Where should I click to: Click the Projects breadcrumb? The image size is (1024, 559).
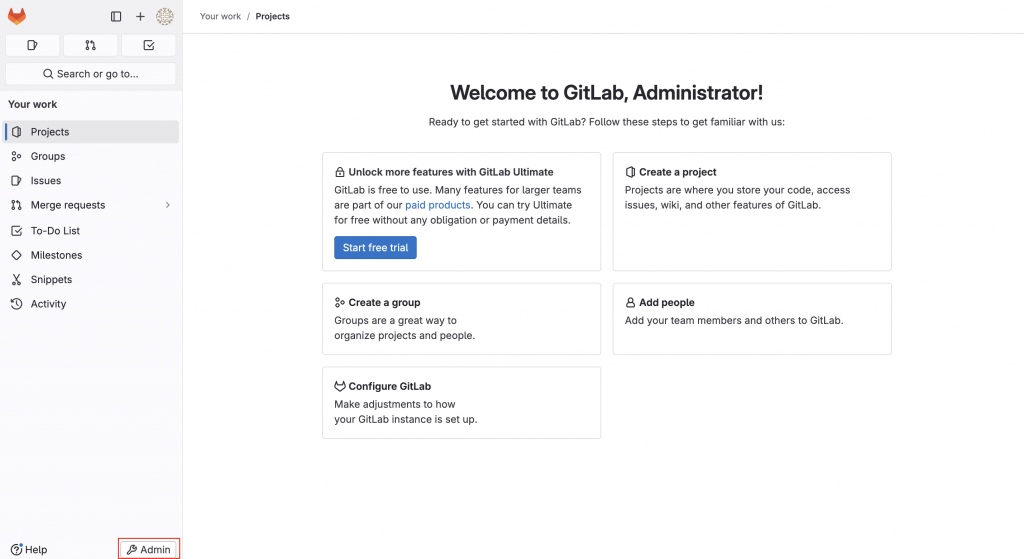pyautogui.click(x=272, y=16)
